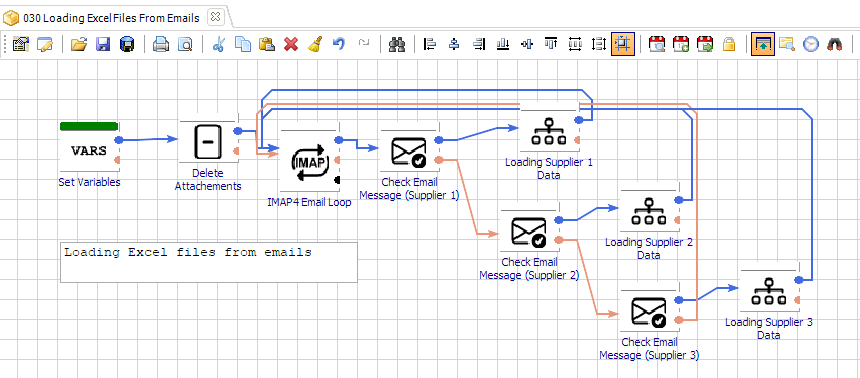The height and width of the screenshot is (378, 860).
Task: Open a package with folder icon
Action: (x=79, y=44)
